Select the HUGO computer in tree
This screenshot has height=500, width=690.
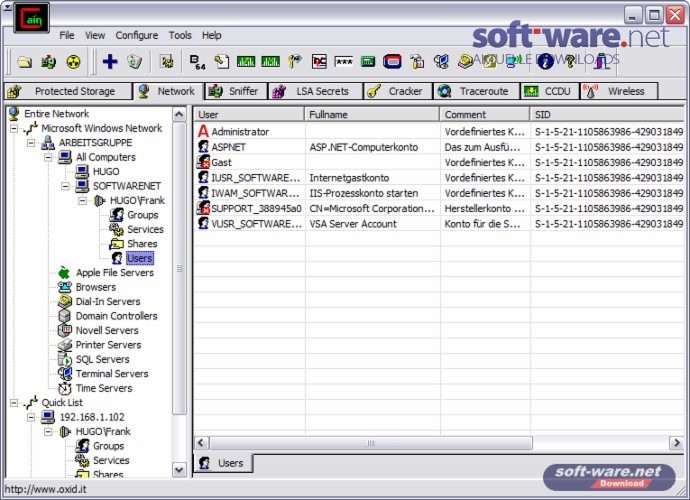click(106, 172)
